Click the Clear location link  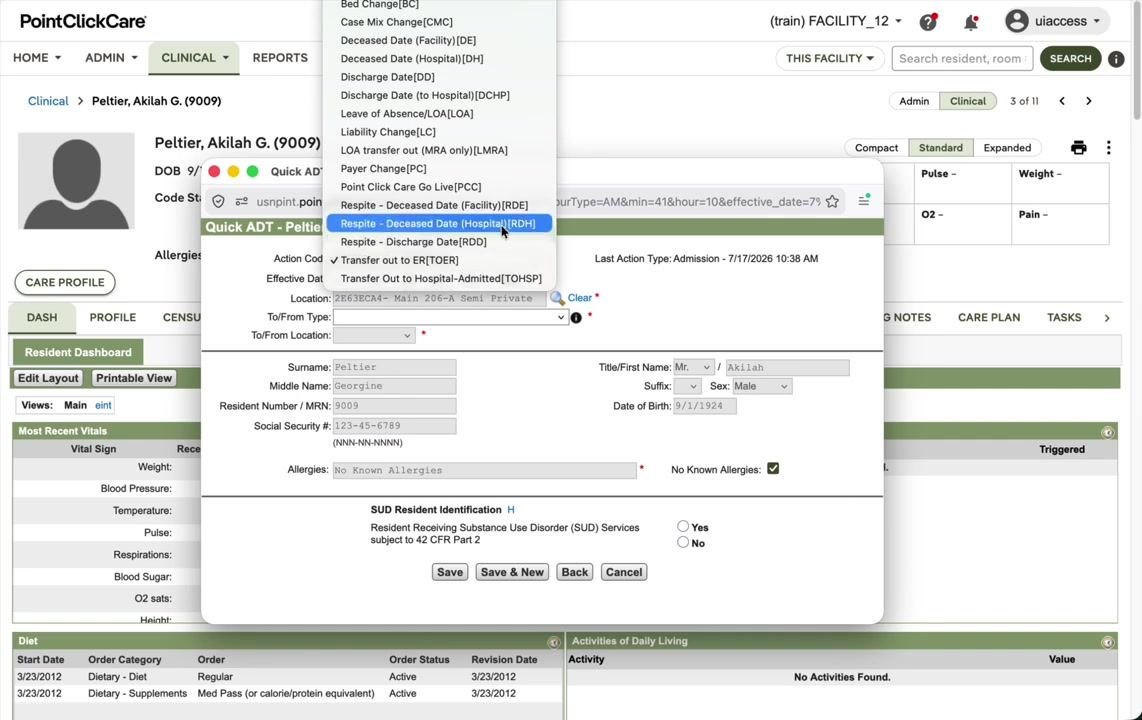tap(580, 298)
